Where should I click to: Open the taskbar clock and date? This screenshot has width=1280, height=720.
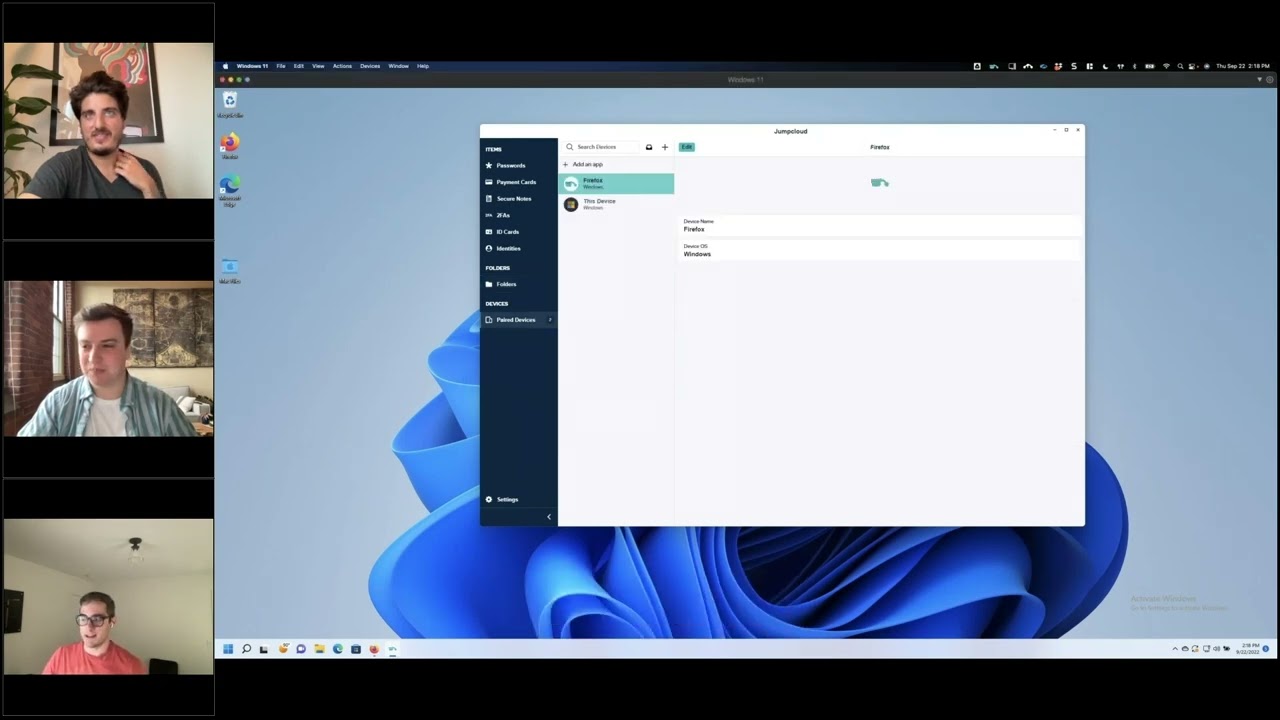point(1250,649)
